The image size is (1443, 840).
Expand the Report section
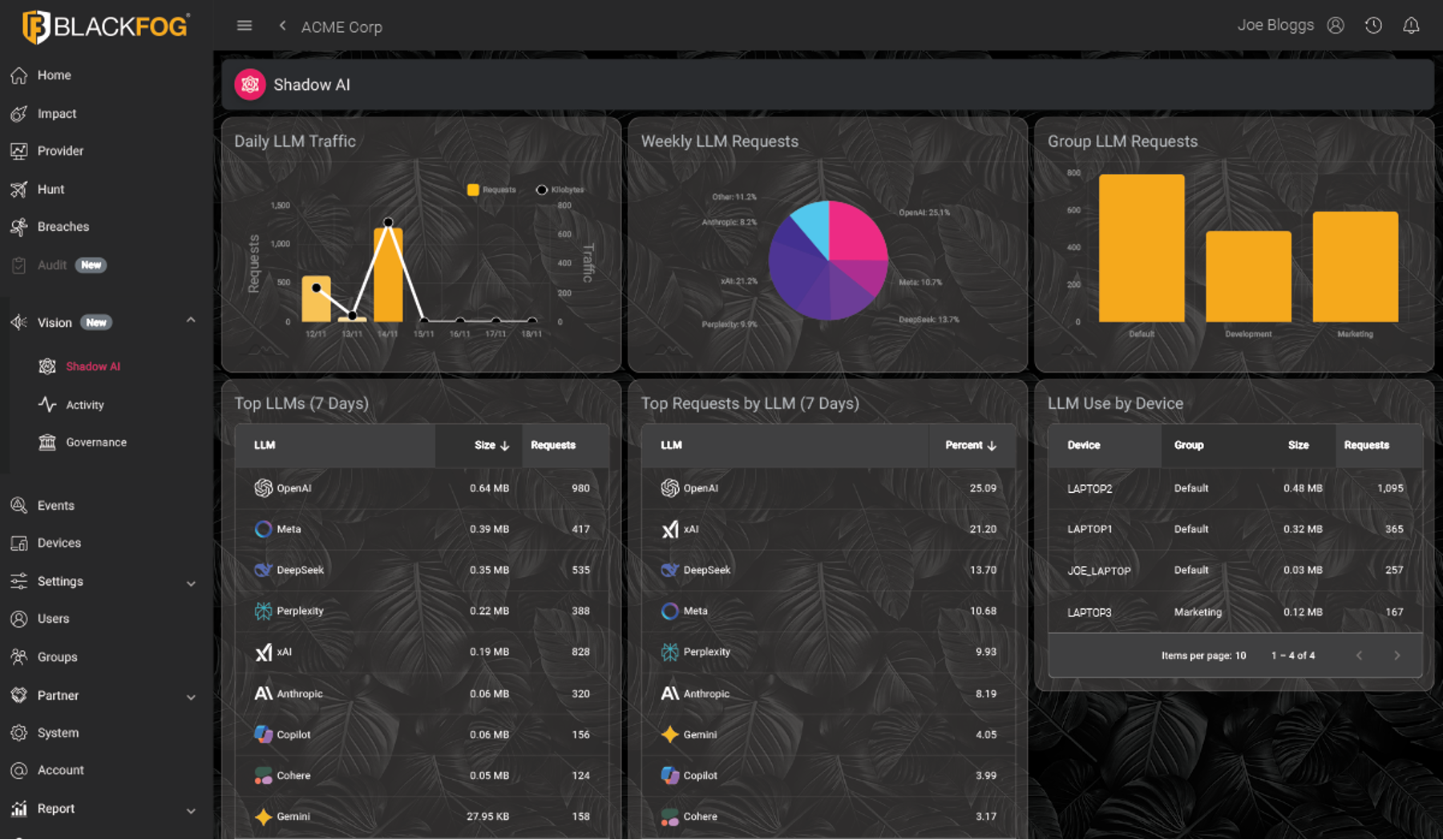(191, 810)
